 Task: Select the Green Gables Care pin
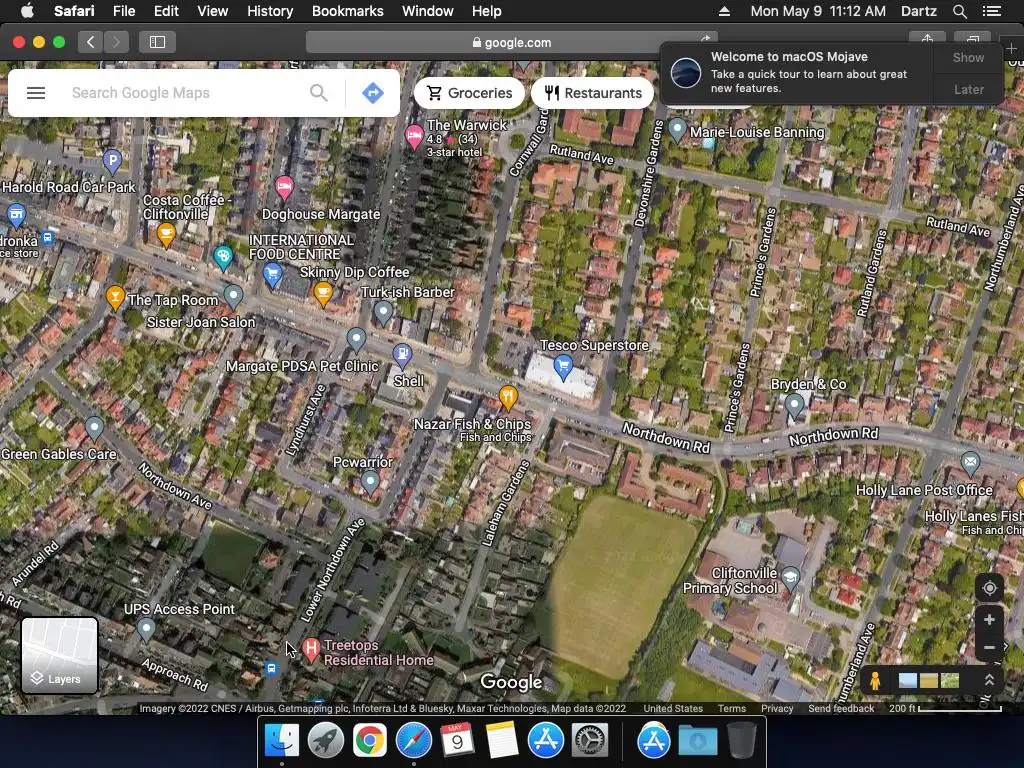pyautogui.click(x=95, y=428)
